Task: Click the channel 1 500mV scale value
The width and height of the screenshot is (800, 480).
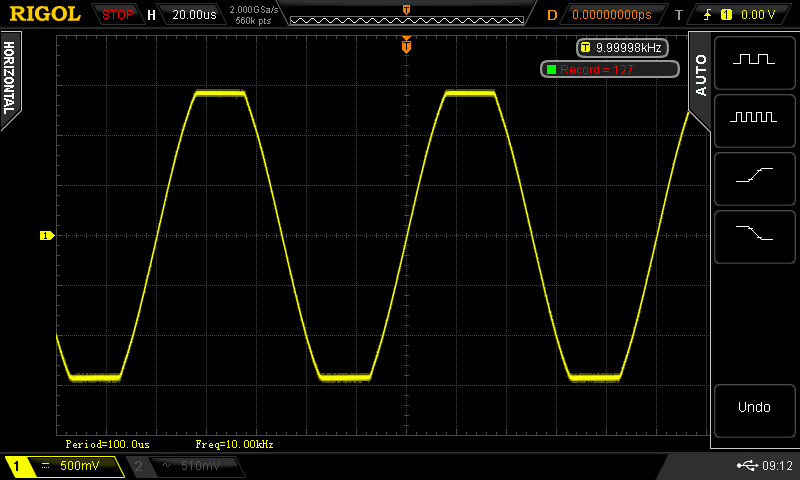Action: [x=80, y=466]
